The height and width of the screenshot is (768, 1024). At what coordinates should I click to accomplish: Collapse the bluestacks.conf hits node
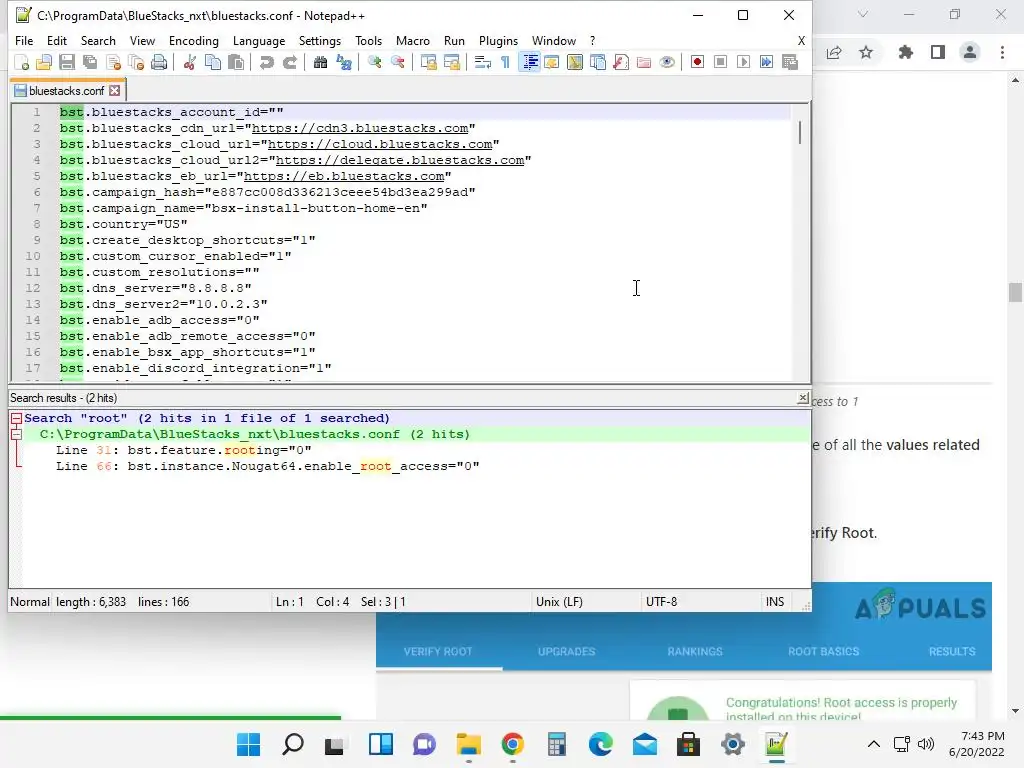[16, 434]
